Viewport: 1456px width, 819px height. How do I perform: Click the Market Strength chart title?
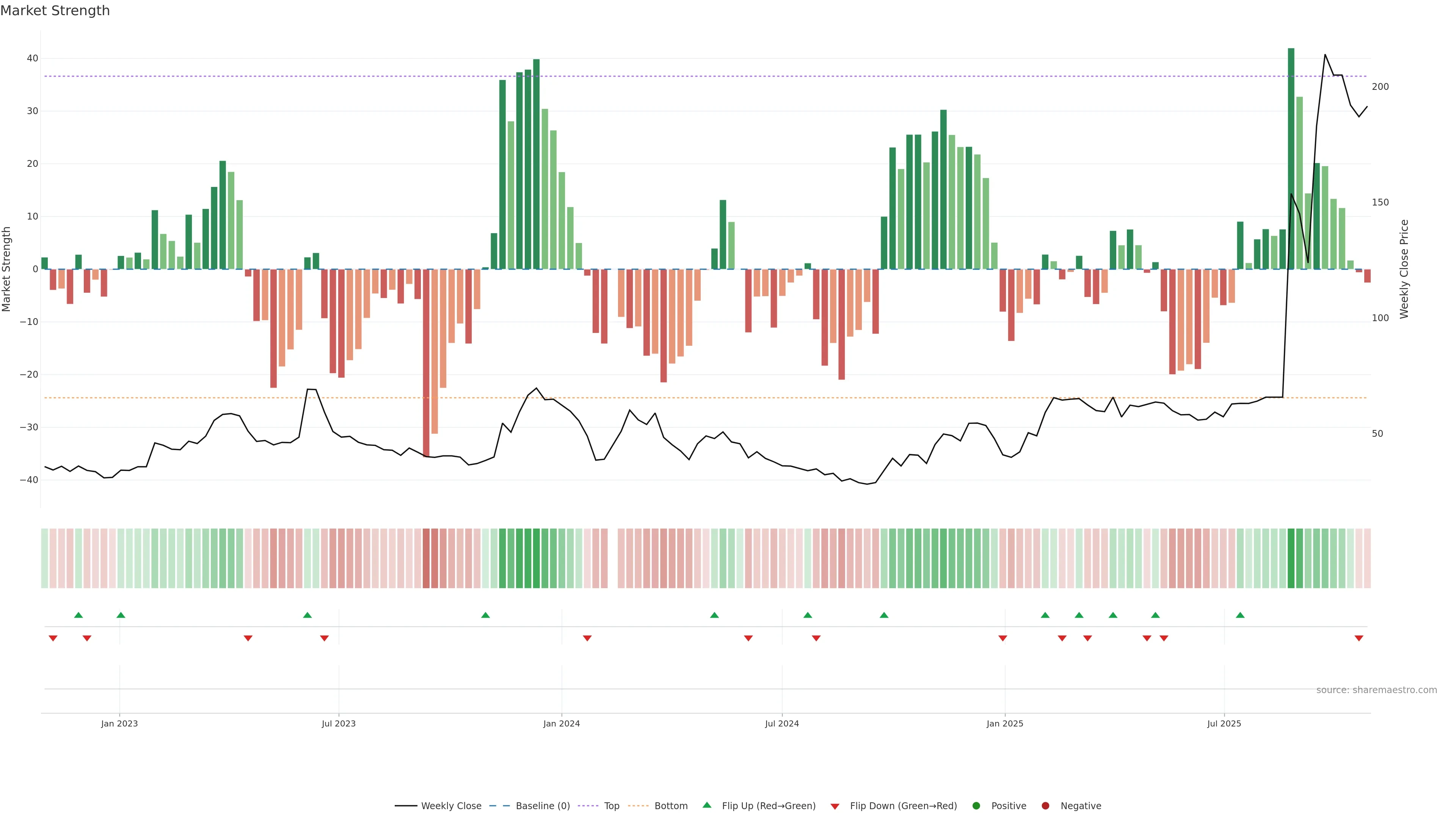coord(55,11)
